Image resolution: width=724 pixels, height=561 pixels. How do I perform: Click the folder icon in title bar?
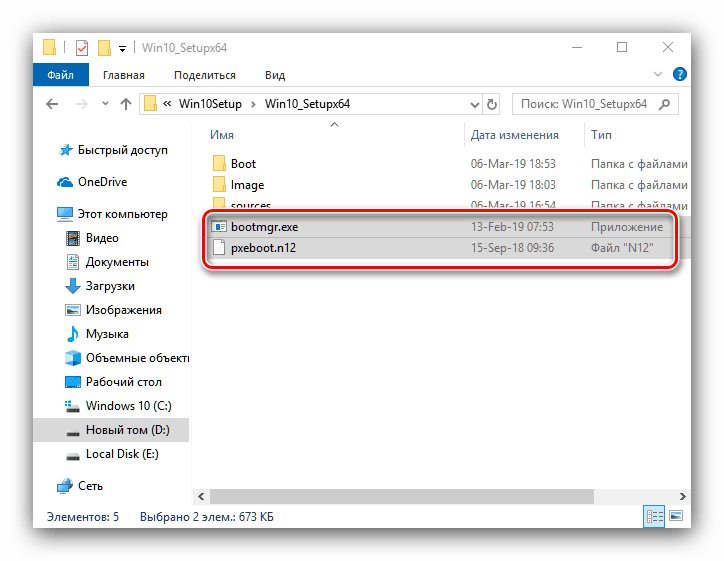click(49, 47)
